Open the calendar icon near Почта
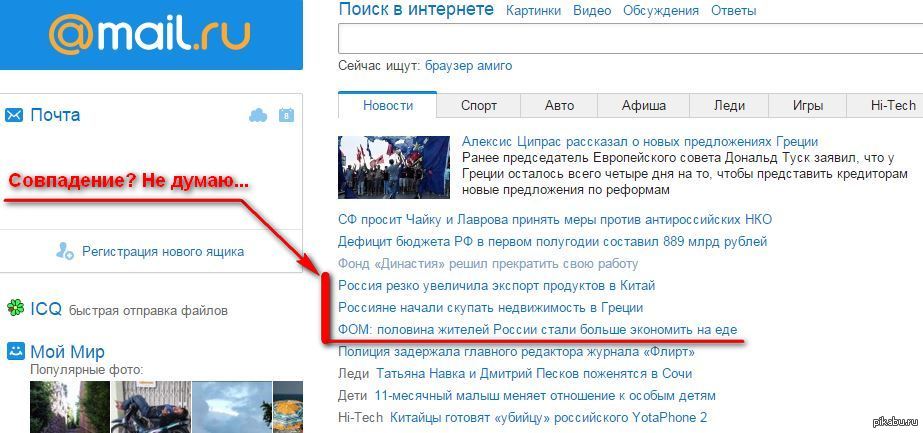The width and height of the screenshot is (923, 433). (x=286, y=115)
